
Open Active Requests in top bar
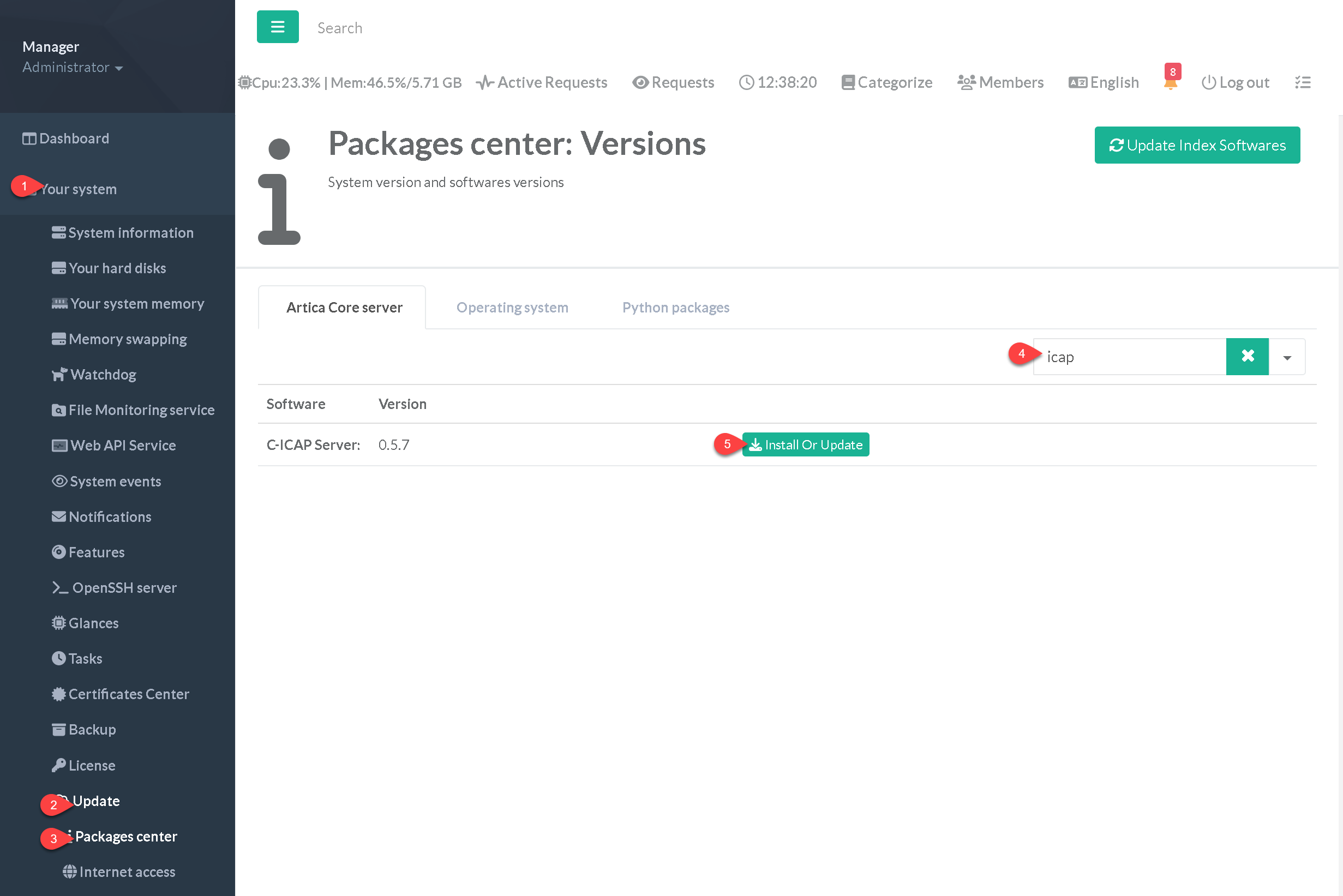tap(541, 82)
